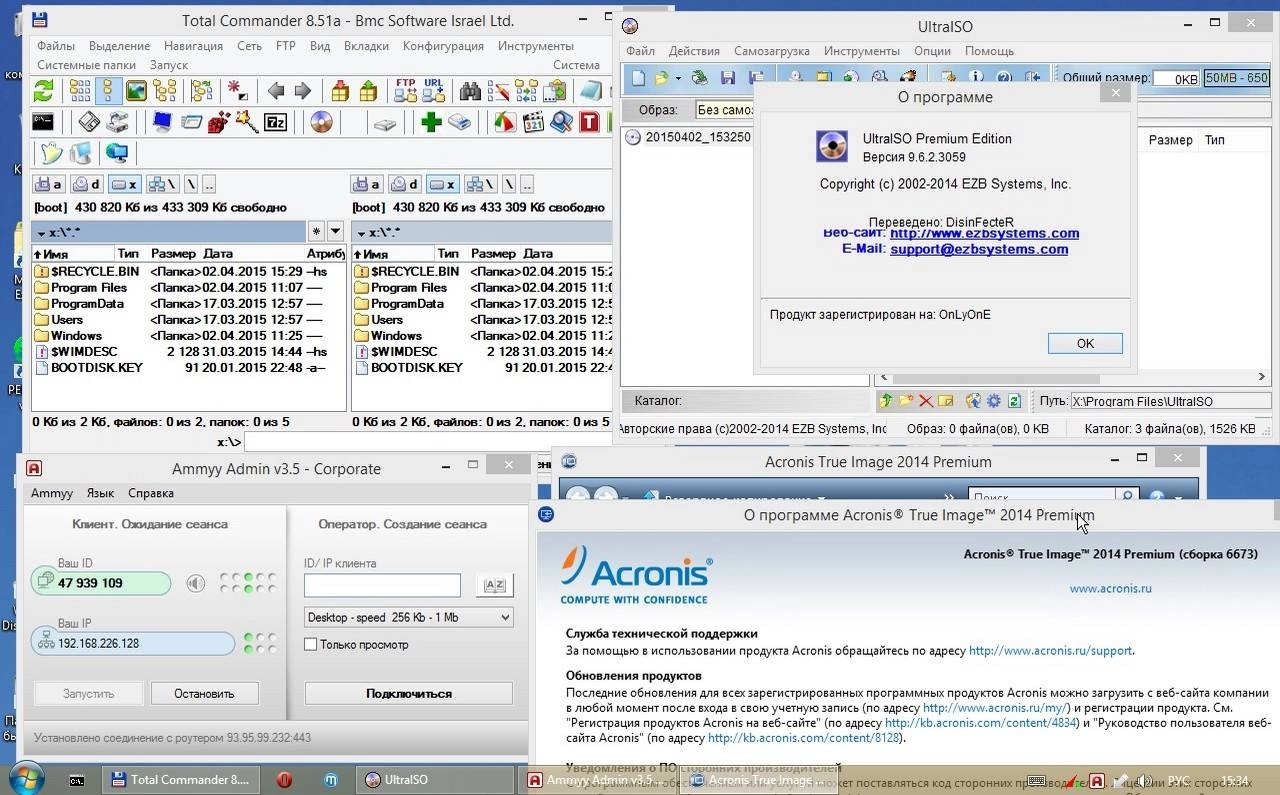Open FTP connection in Total Commander
Screen dimensions: 1280x795
pyautogui.click(x=405, y=91)
